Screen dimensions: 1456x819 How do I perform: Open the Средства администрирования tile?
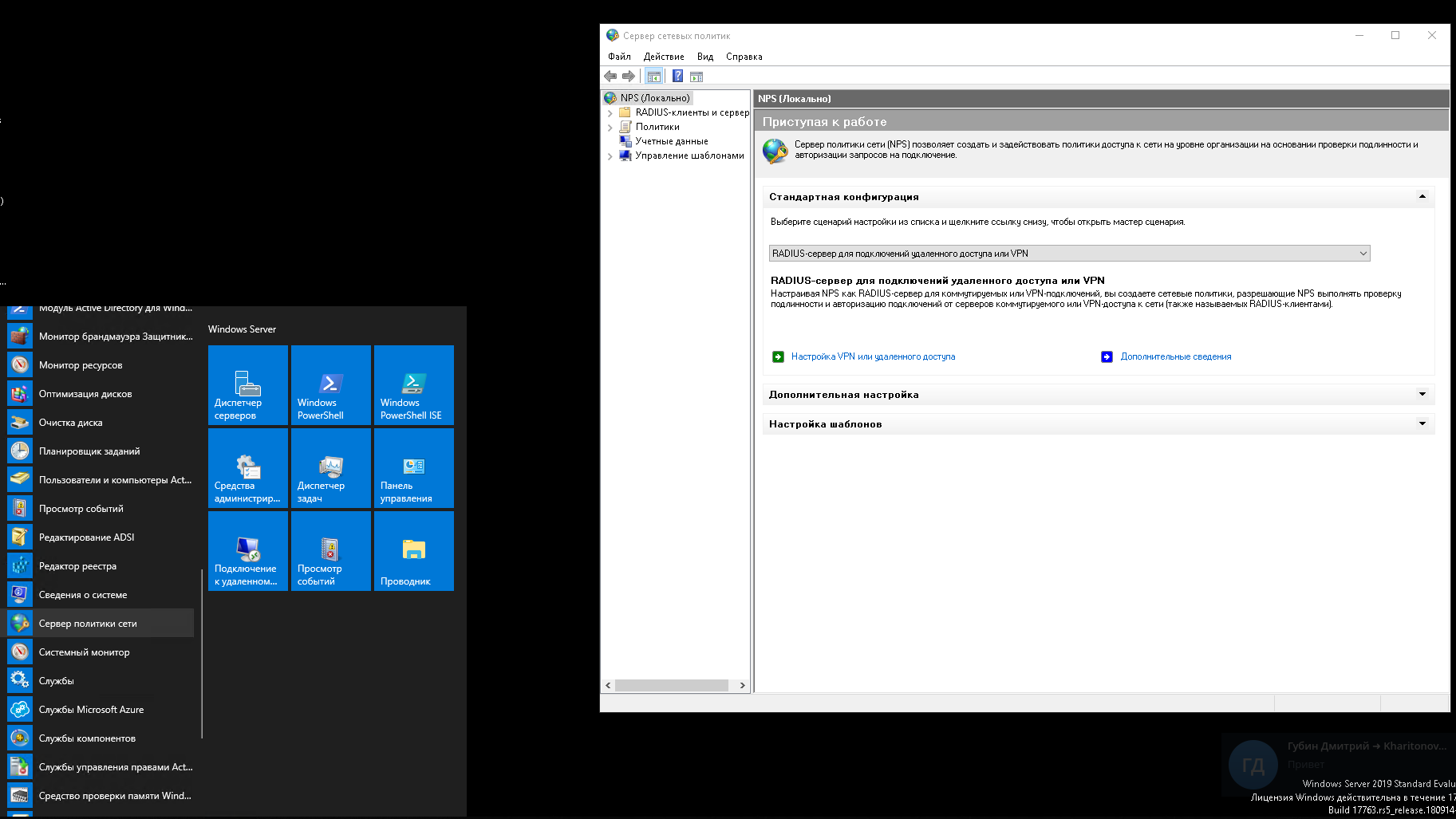(x=248, y=468)
